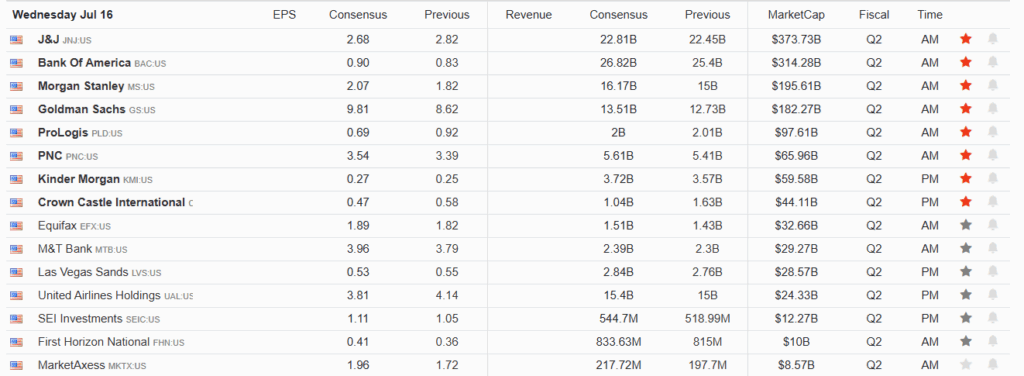Click the US flag beside MarketAxess
1024x376 pixels.
(16, 366)
